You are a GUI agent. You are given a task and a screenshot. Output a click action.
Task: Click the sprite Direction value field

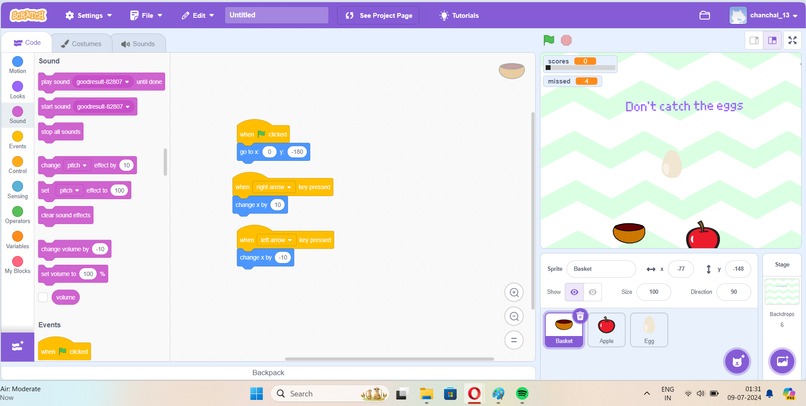(x=734, y=292)
